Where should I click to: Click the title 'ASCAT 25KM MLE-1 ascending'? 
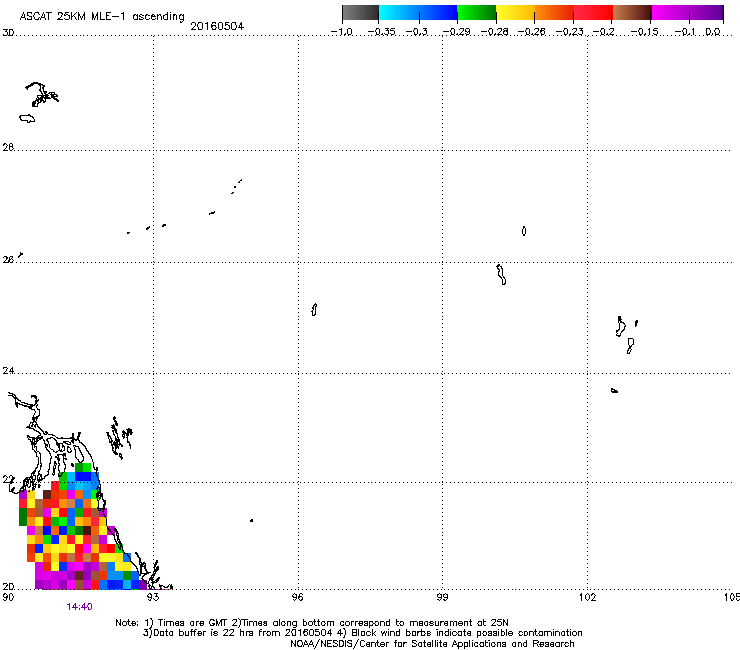click(102, 17)
